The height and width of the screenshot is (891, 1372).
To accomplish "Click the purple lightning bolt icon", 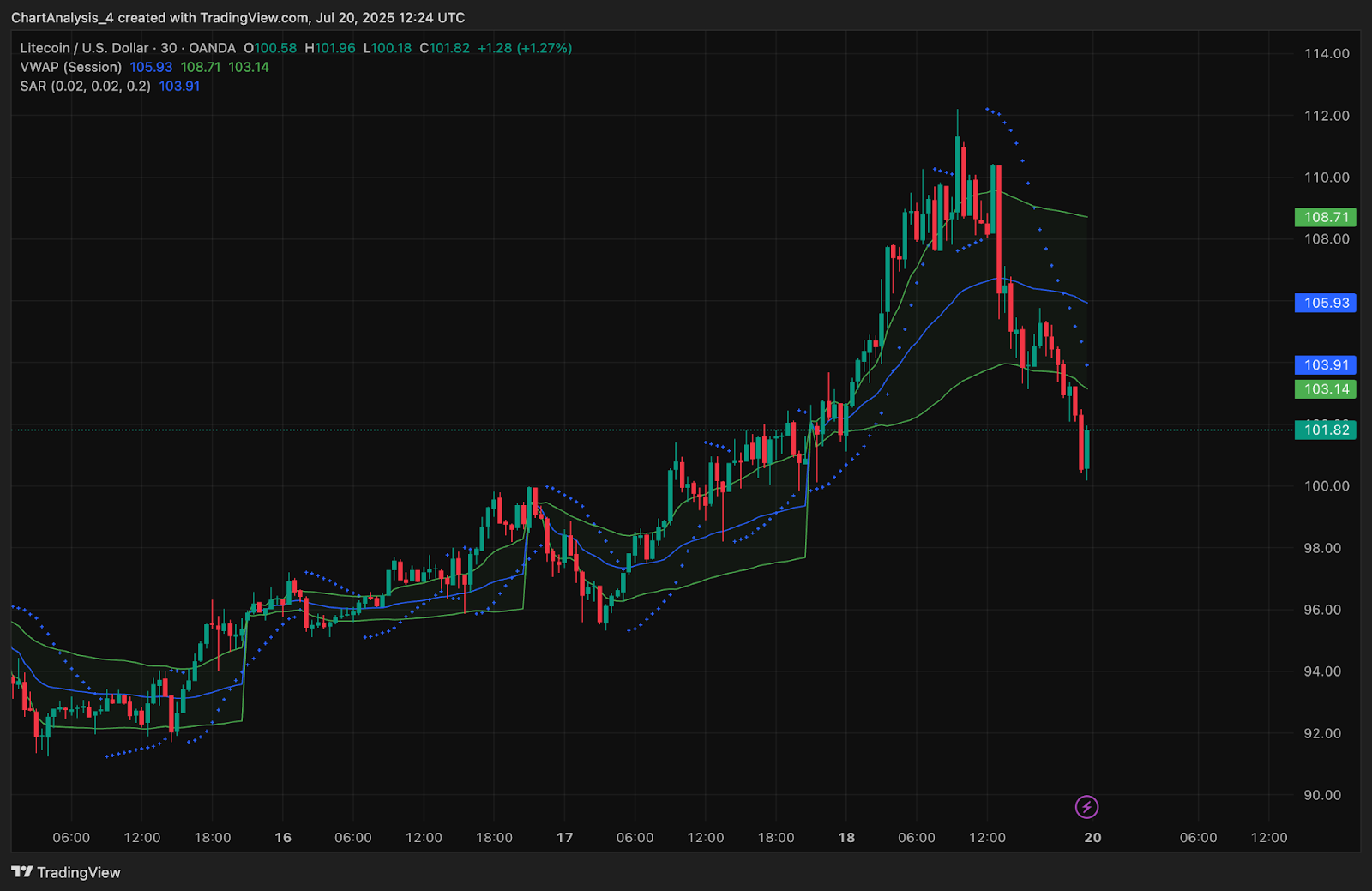I will click(1086, 807).
